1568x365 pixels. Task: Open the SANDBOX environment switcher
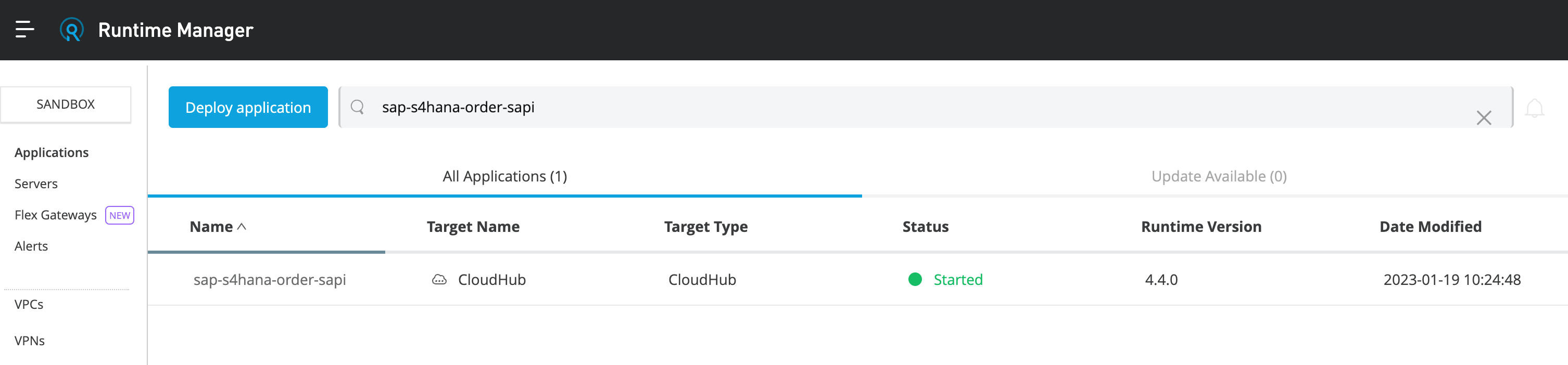click(66, 105)
